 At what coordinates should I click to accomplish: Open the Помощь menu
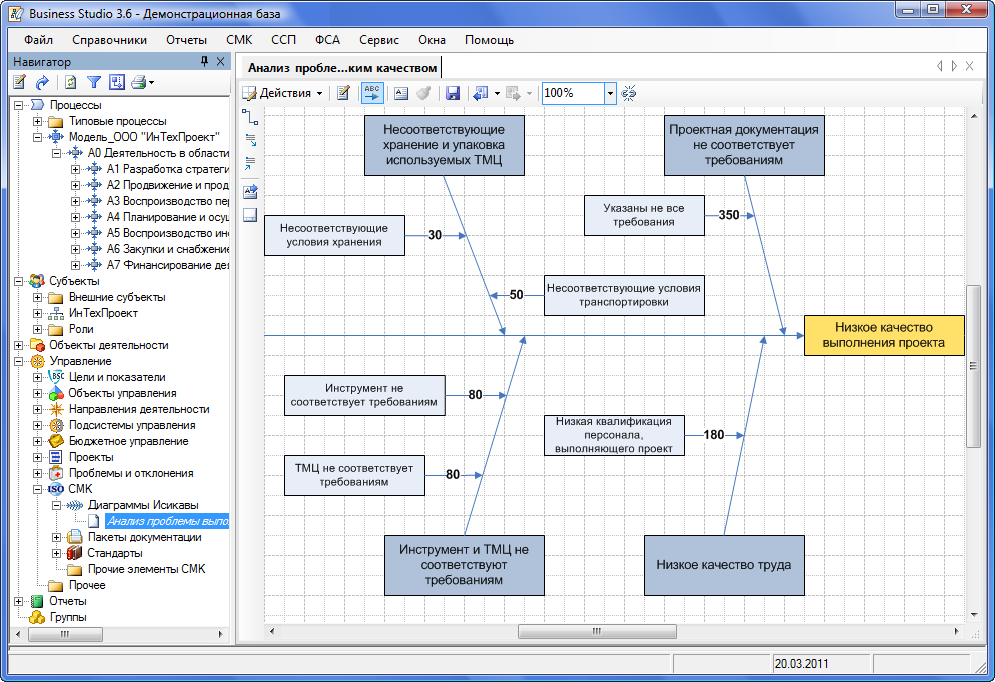489,40
